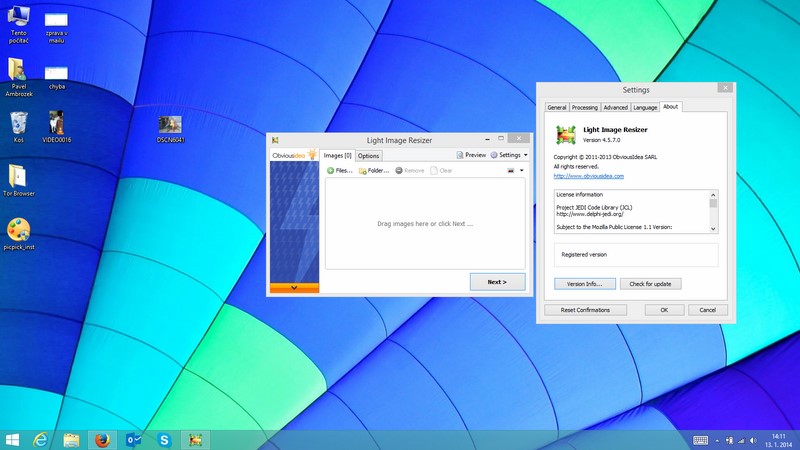800x450 pixels.
Task: Click the Files add icon
Action: (x=331, y=171)
